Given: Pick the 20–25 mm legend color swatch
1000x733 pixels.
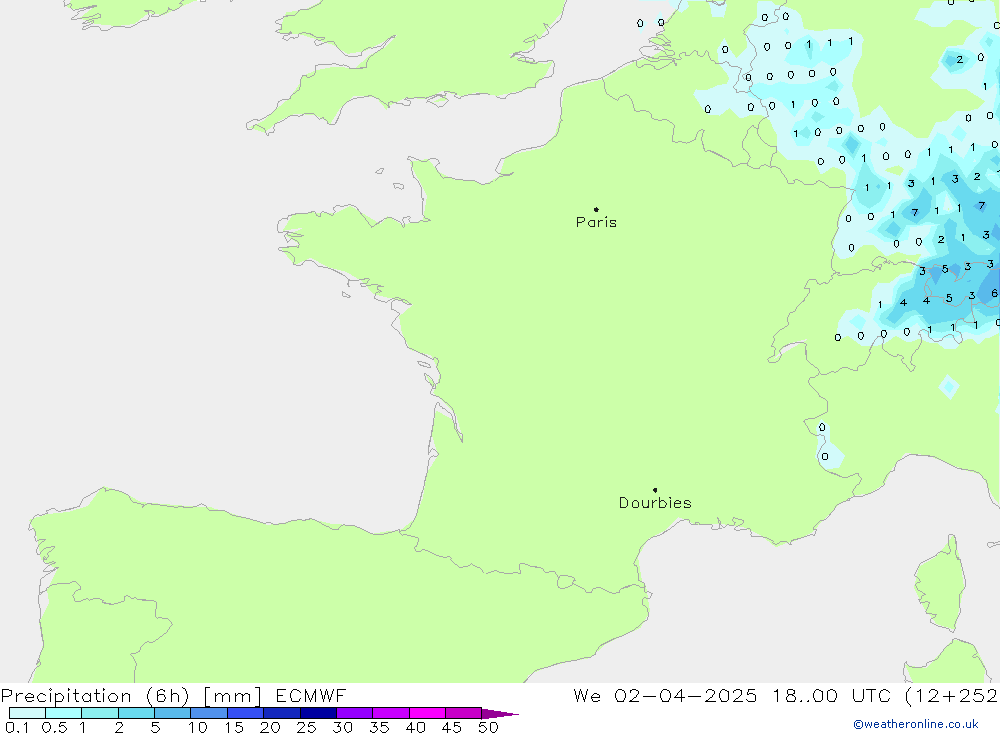Looking at the screenshot, I should pyautogui.click(x=282, y=713).
